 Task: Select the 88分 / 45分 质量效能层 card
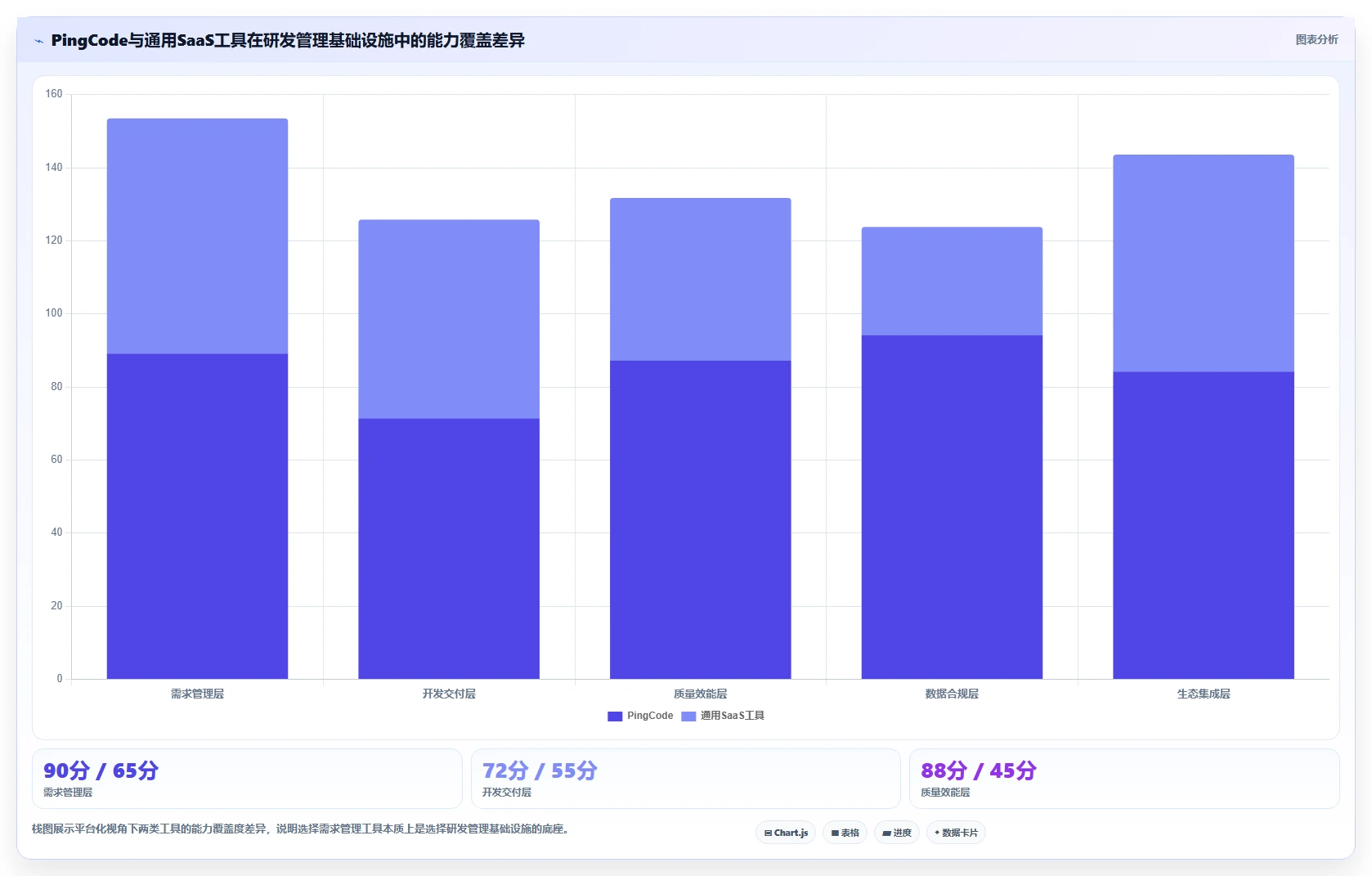(x=1124, y=779)
